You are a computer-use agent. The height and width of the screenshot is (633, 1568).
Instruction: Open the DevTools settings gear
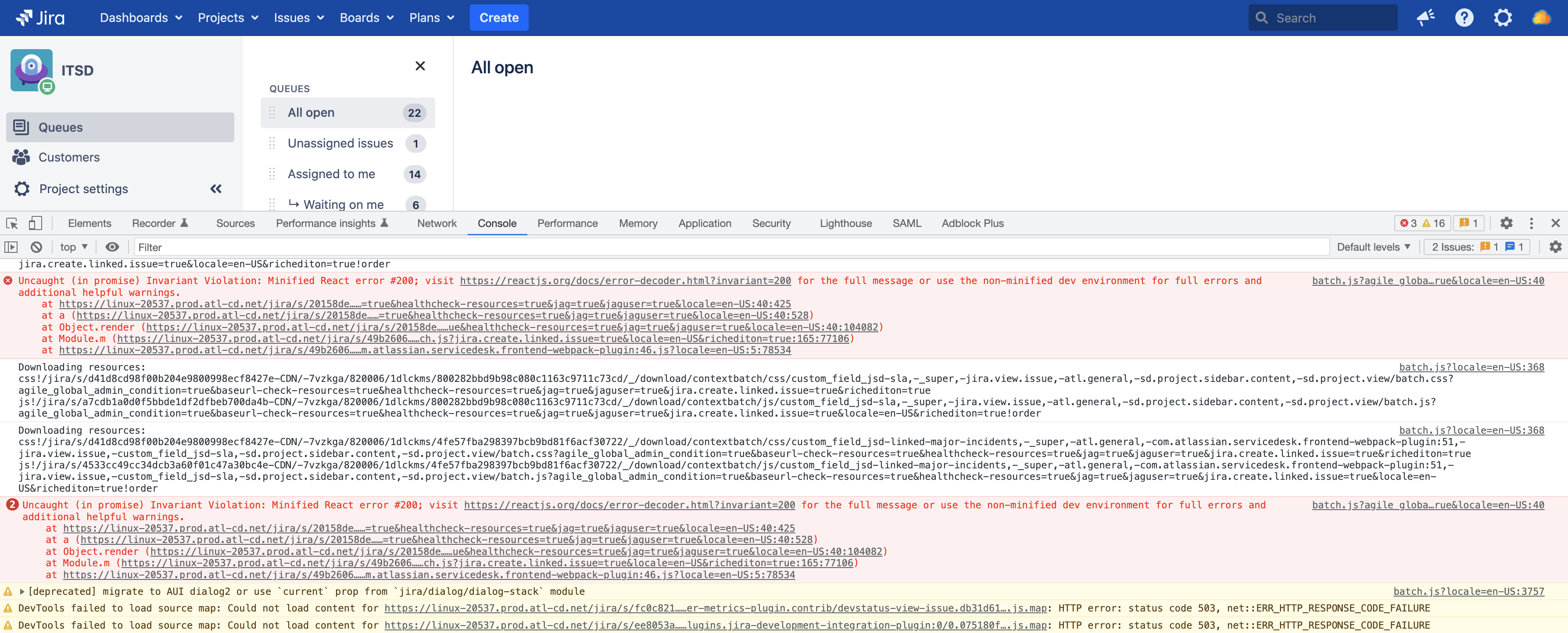pyautogui.click(x=1506, y=223)
